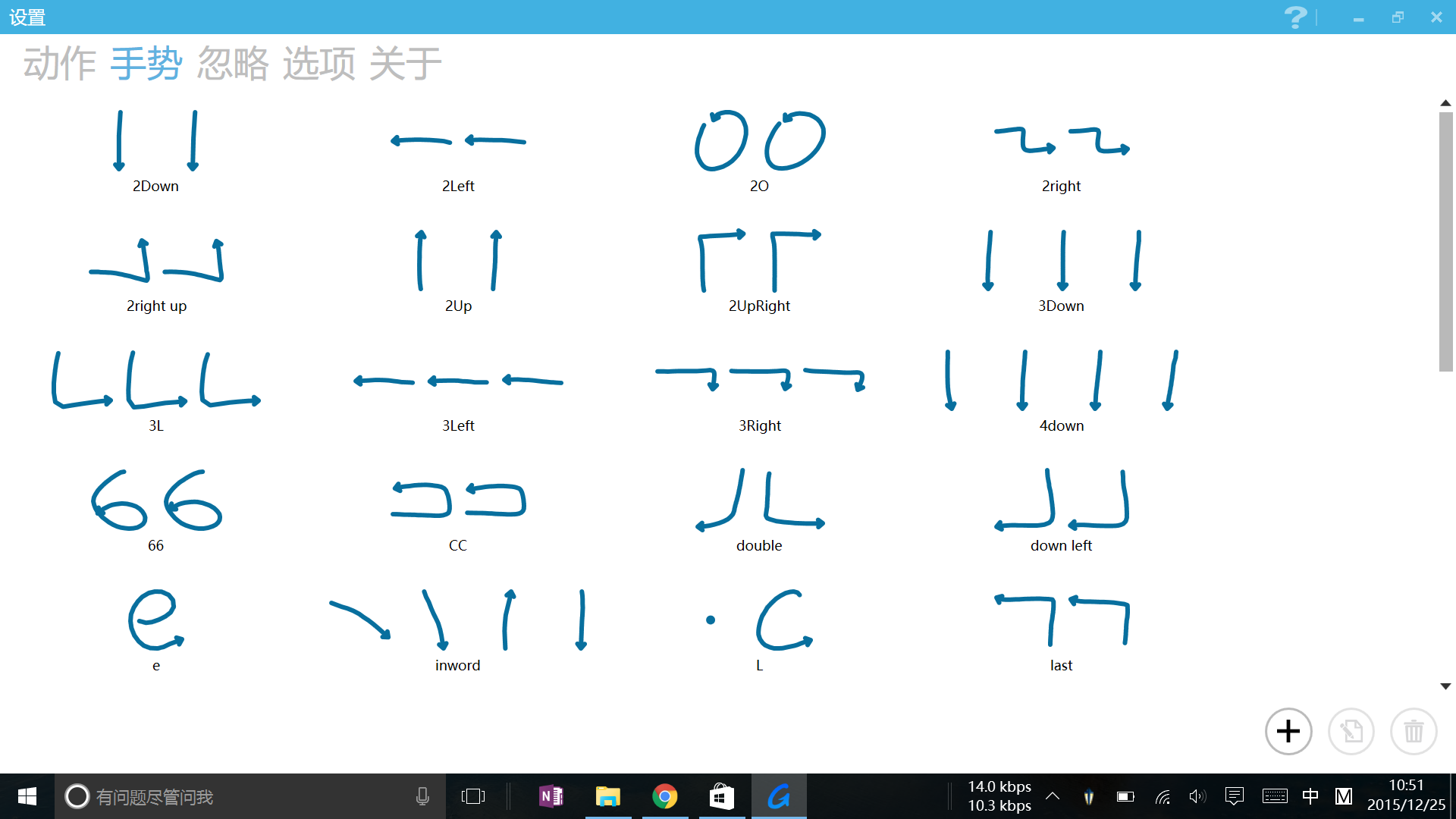This screenshot has width=1456, height=819.
Task: Launch Chrome from the taskbar
Action: click(665, 796)
